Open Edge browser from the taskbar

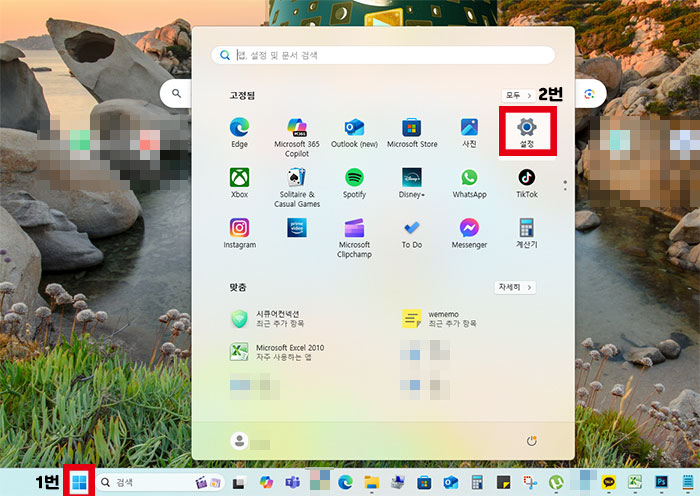click(345, 482)
